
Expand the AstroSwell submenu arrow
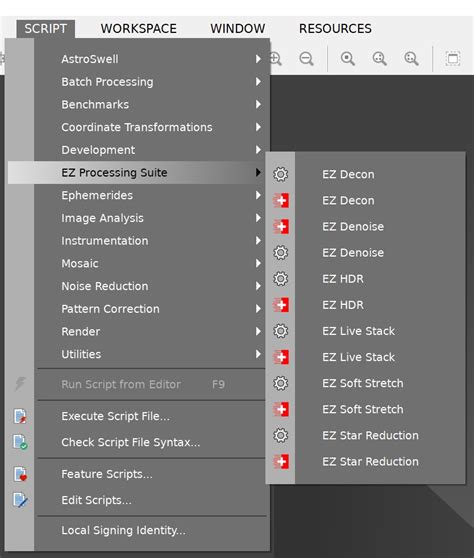tap(258, 59)
